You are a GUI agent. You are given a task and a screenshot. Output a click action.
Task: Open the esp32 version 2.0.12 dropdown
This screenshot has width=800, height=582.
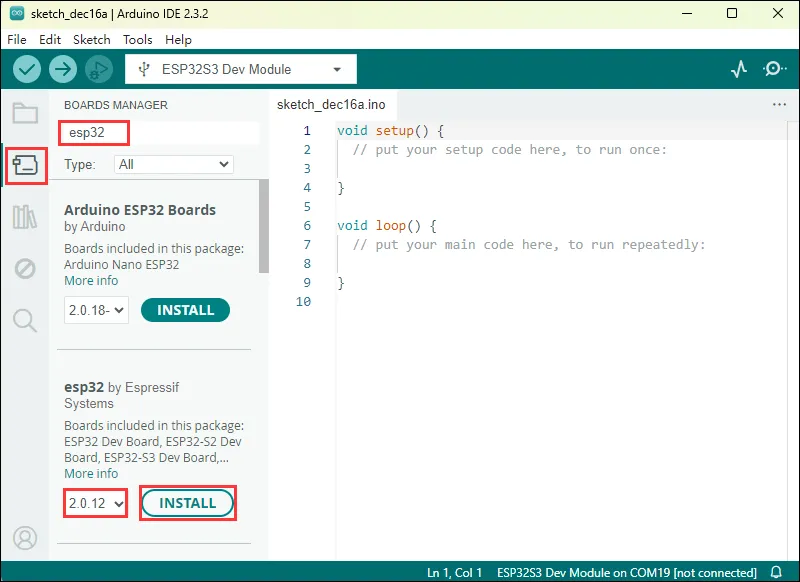pos(96,503)
